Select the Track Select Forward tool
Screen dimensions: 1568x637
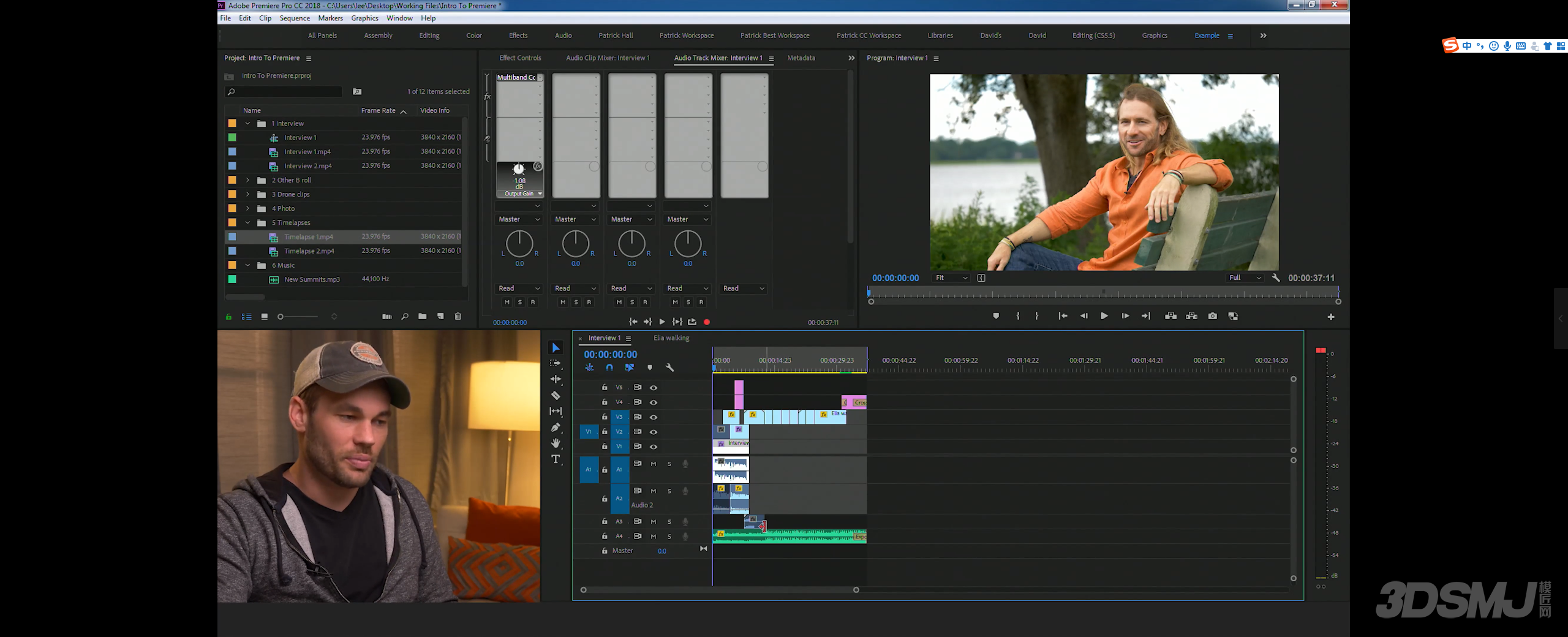tap(556, 363)
